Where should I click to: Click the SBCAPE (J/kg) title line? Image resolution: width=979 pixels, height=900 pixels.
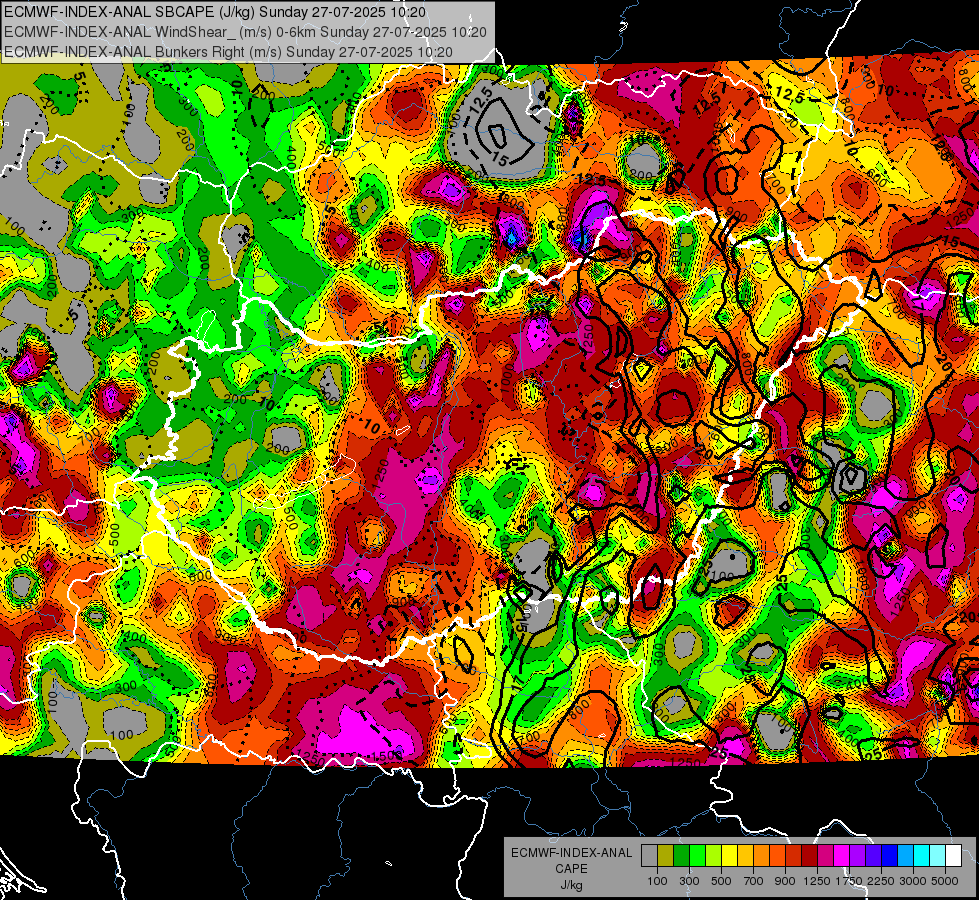coord(215,12)
